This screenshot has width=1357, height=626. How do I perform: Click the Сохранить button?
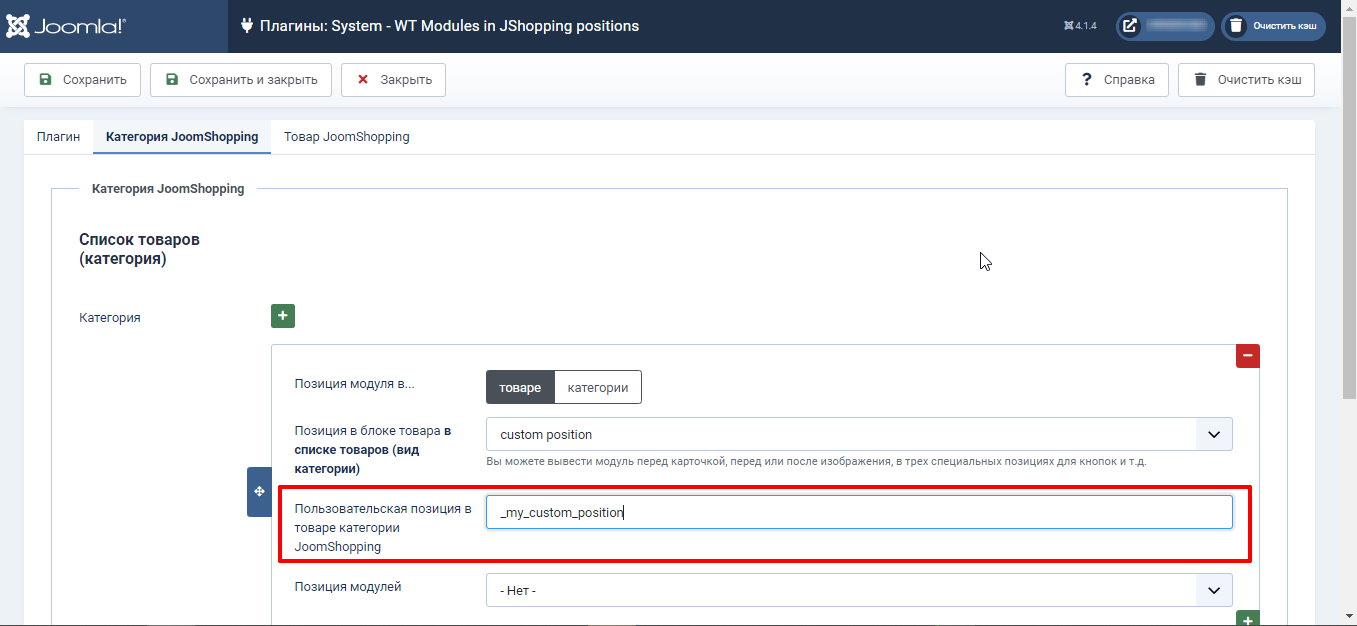tap(82, 80)
